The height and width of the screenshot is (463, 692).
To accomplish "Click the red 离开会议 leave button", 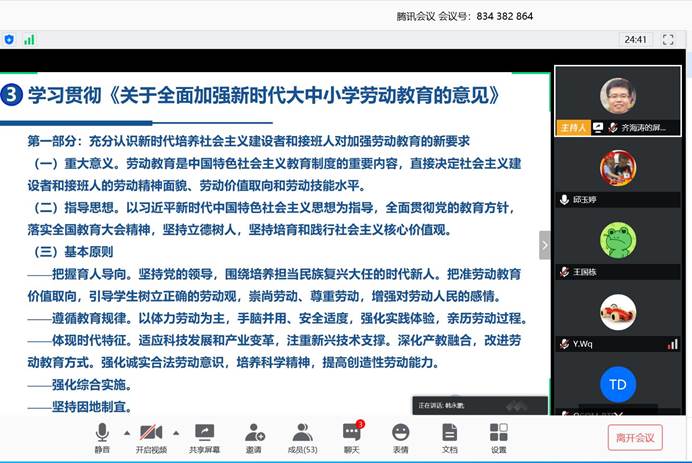I will [x=635, y=437].
